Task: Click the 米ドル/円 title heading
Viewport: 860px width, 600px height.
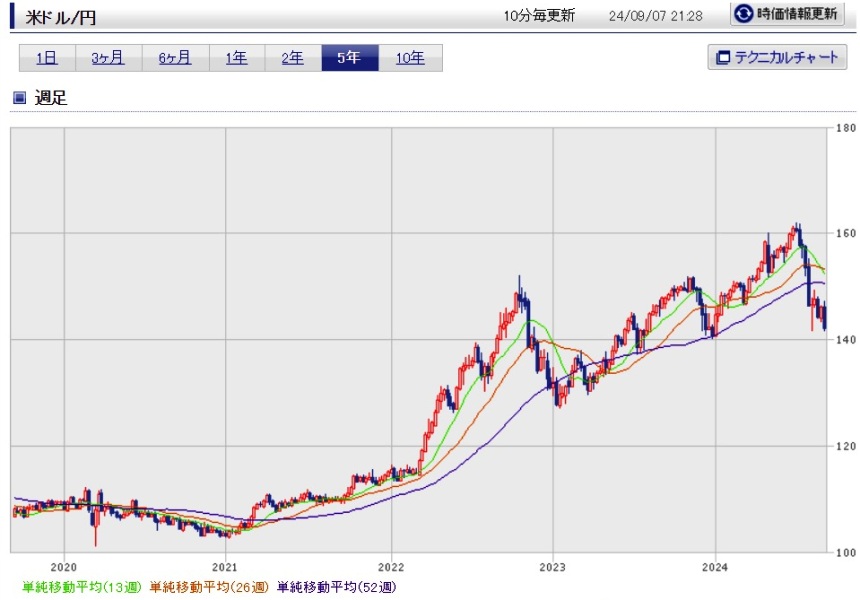Action: point(61,18)
